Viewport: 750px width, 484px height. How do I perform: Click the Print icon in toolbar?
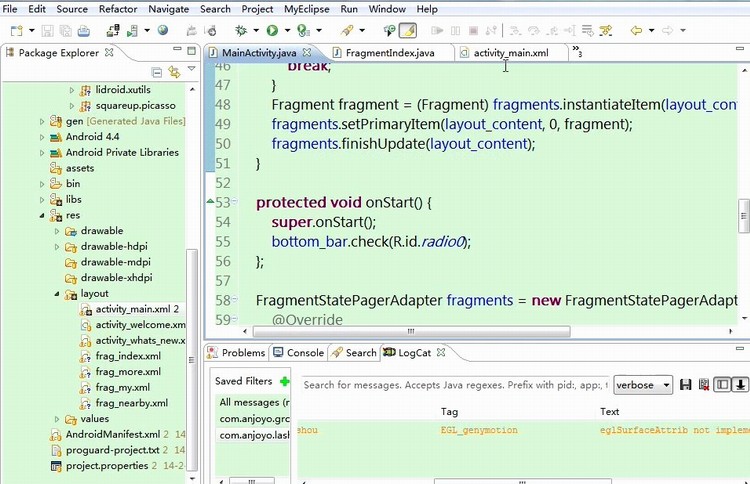[84, 31]
